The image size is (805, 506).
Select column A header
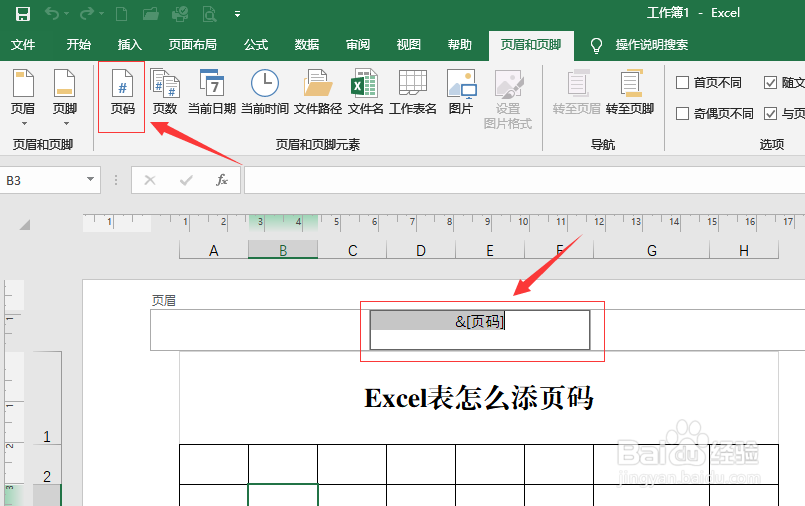pyautogui.click(x=214, y=250)
